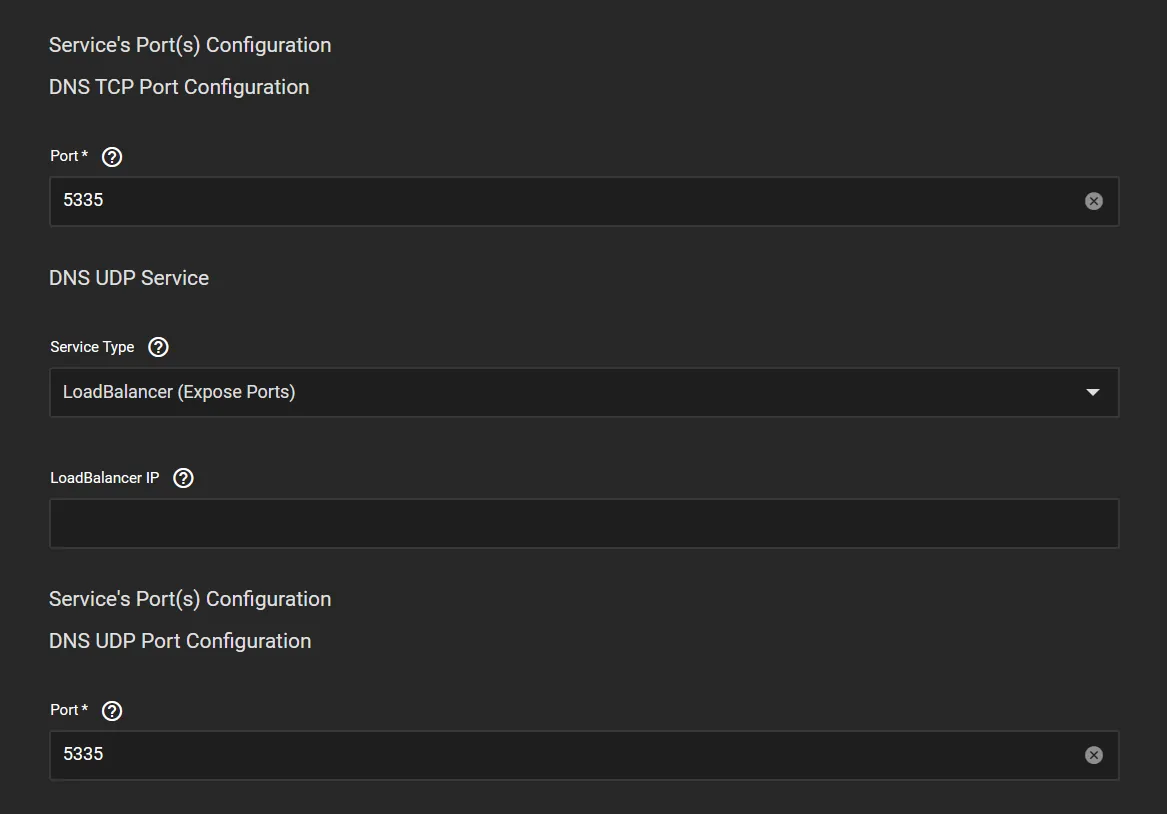Click Service's Port(s) Configuration heading above DNS UDP

coord(190,599)
